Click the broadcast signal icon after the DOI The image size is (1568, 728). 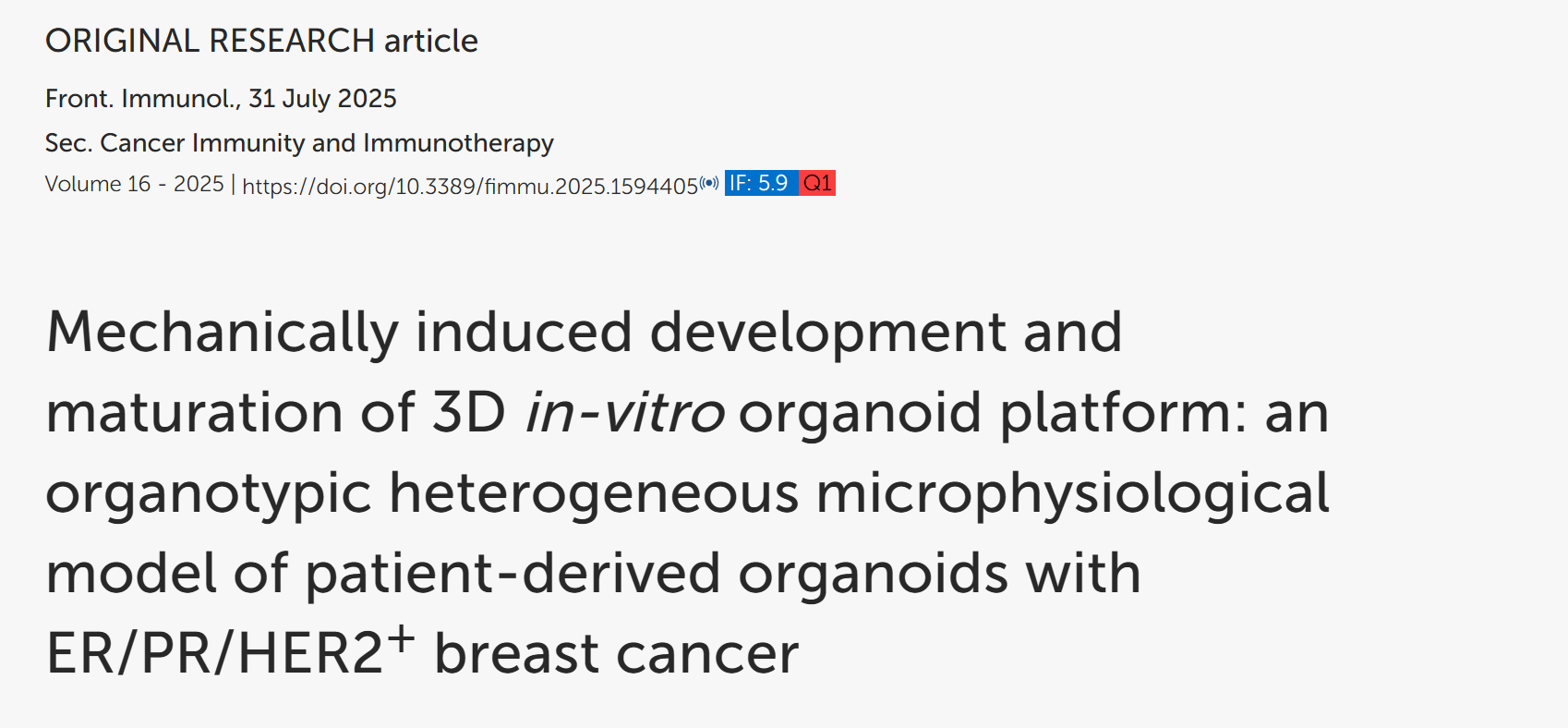[709, 182]
